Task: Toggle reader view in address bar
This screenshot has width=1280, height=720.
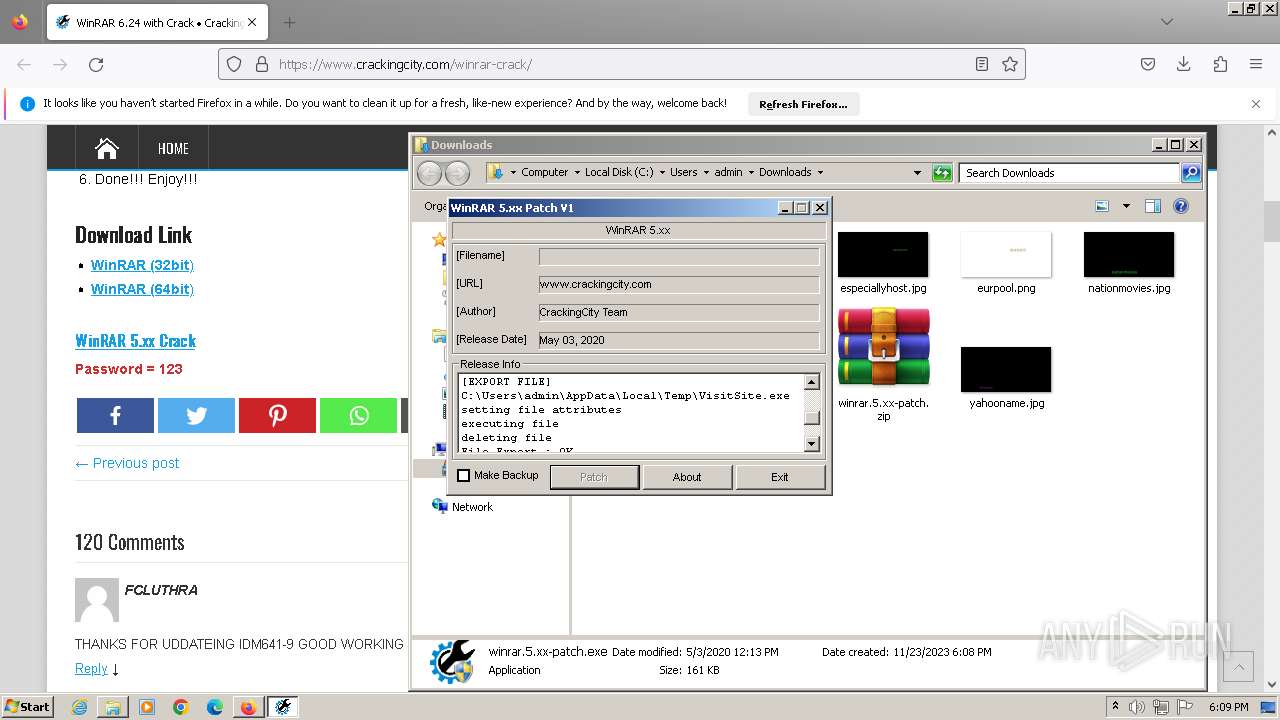Action: click(982, 64)
